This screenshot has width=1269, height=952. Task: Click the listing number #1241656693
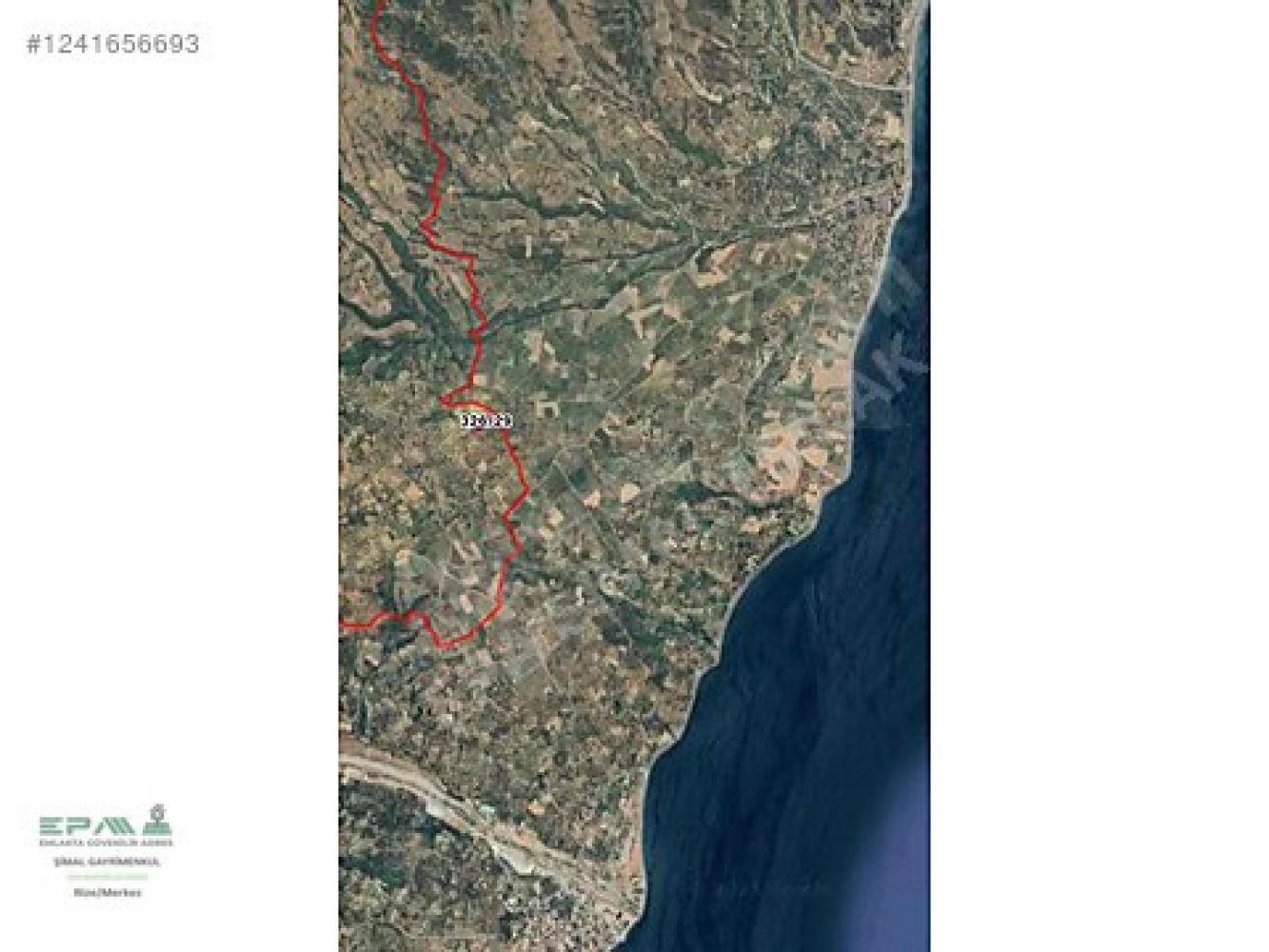[x=113, y=45]
